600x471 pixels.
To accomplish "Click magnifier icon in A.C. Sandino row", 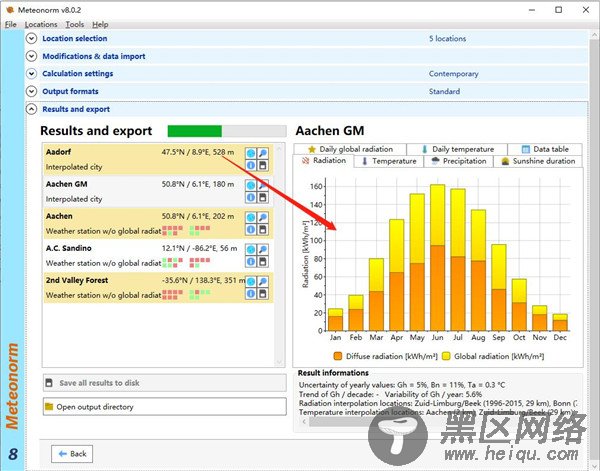I will (262, 250).
